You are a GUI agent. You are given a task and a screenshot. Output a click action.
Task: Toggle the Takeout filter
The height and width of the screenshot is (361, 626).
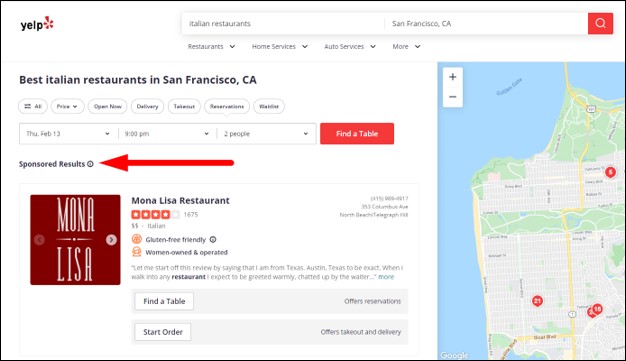point(184,106)
